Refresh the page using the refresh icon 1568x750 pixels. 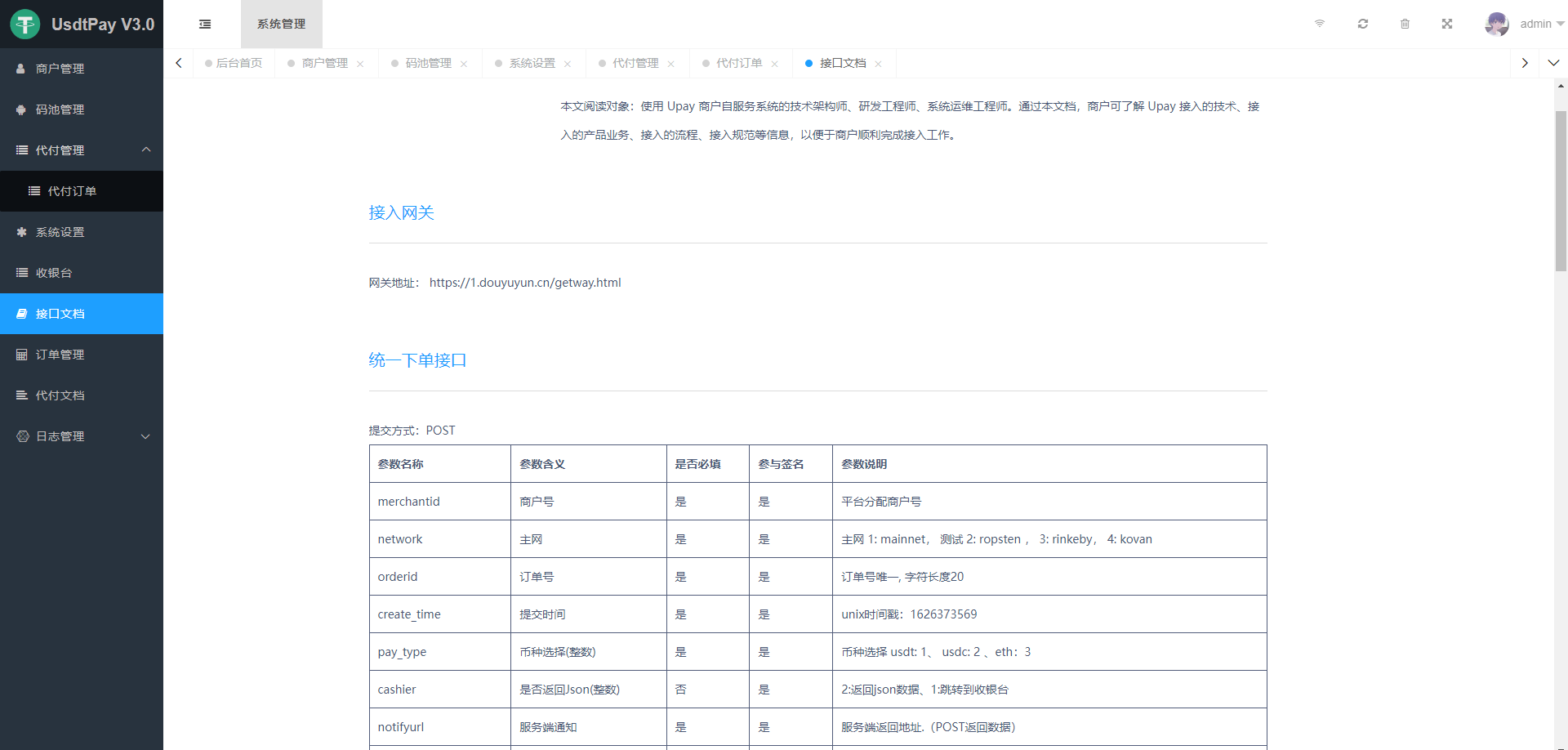pyautogui.click(x=1362, y=24)
